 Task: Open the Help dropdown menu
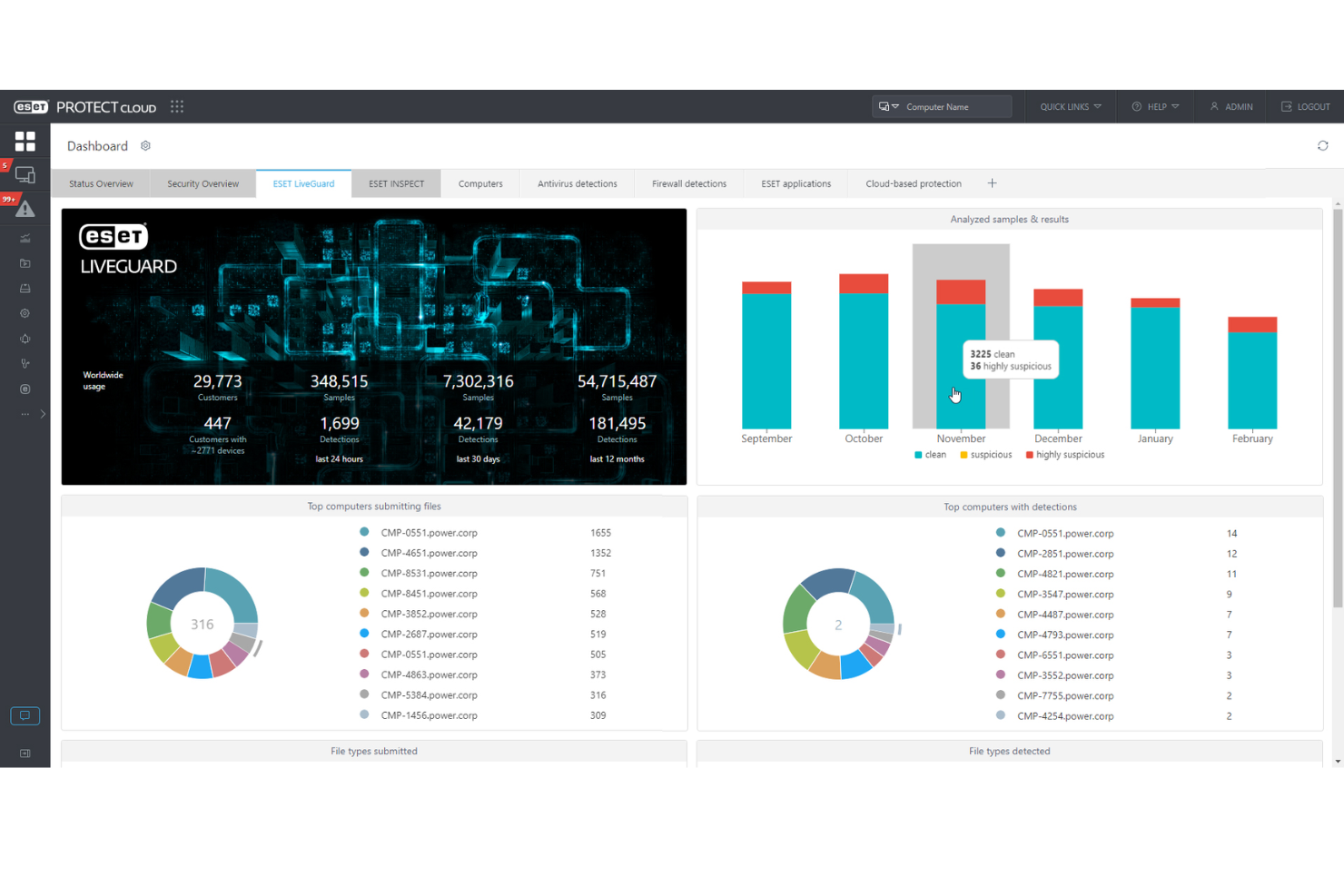(x=1155, y=106)
